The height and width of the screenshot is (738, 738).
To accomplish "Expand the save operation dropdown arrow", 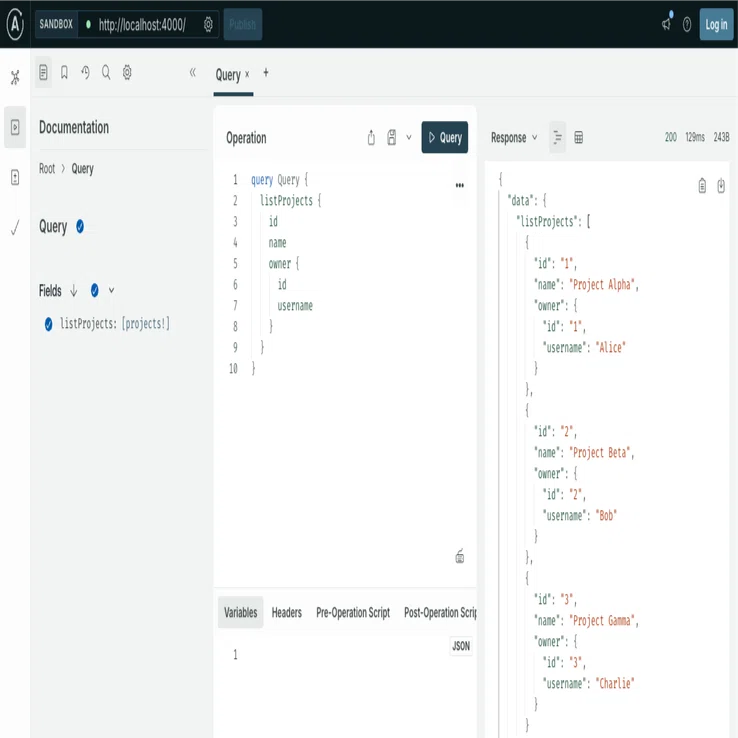I will pyautogui.click(x=409, y=137).
